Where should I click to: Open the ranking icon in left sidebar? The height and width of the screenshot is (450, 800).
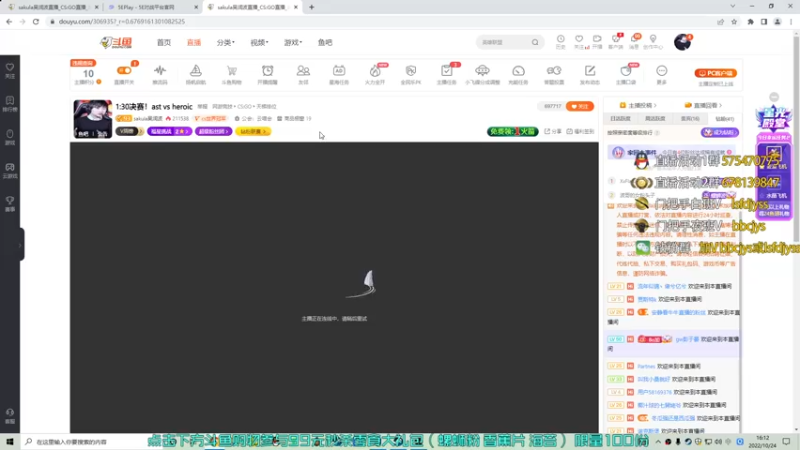(x=10, y=101)
